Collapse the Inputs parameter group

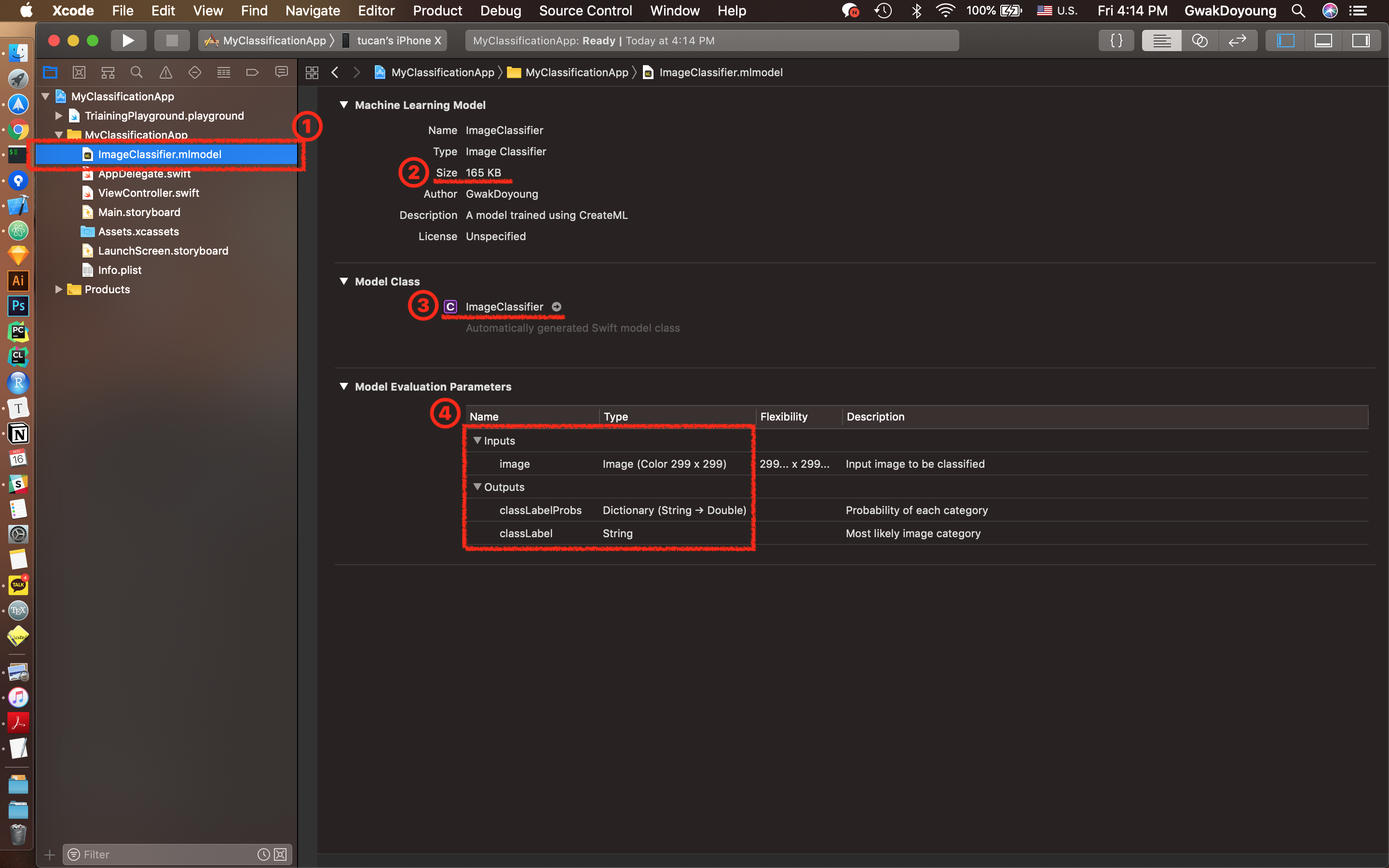[x=477, y=441]
